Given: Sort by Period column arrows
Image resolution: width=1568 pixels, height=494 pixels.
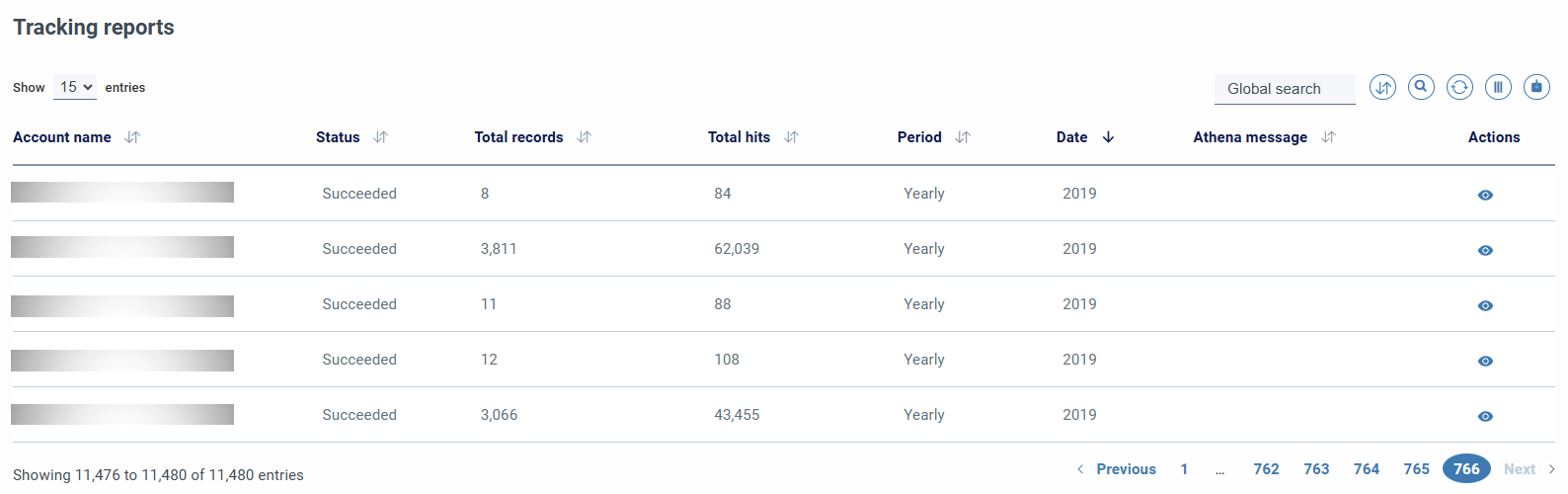Looking at the screenshot, I should (963, 137).
